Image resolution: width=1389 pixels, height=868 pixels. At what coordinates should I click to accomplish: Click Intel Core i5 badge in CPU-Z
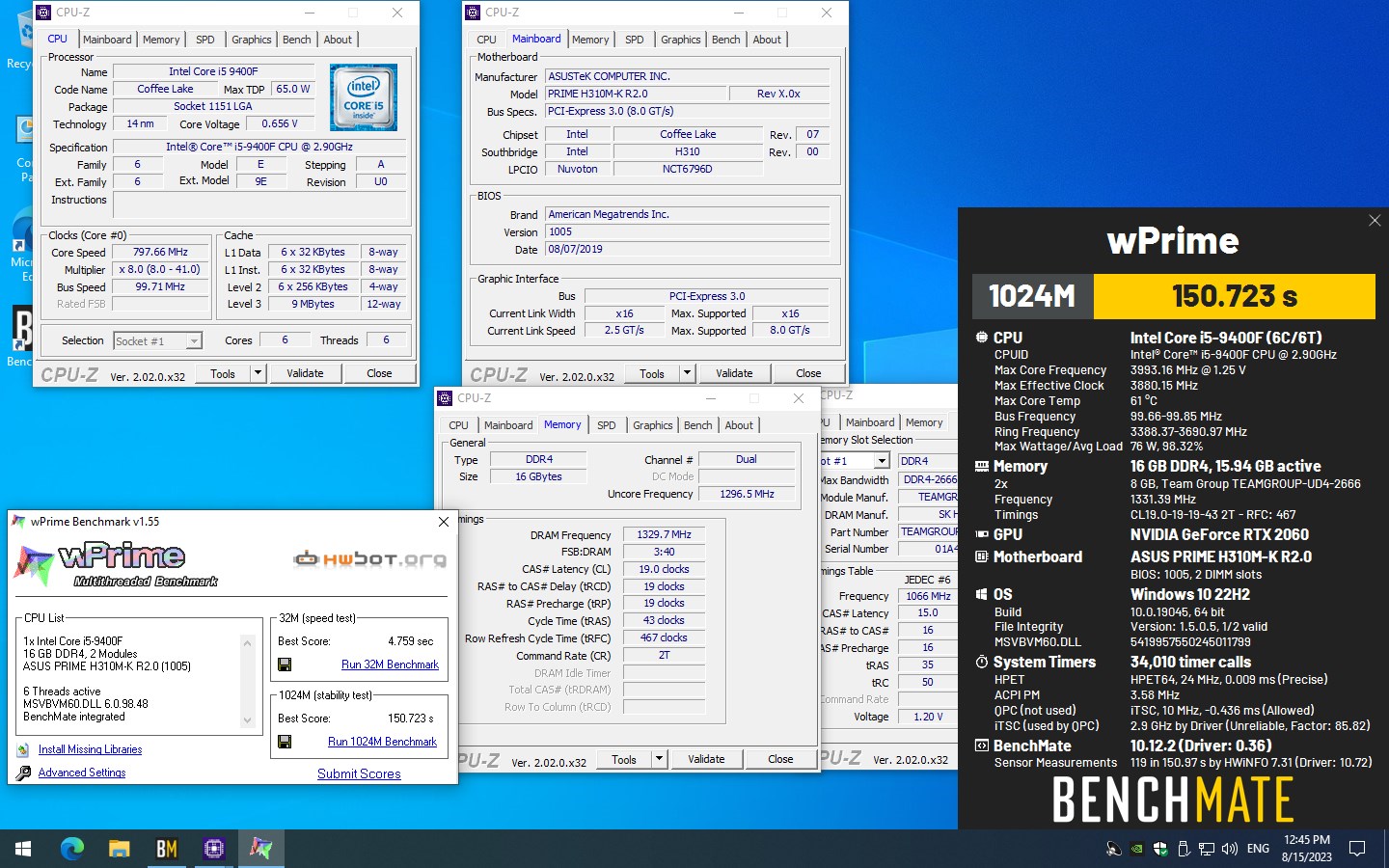(x=364, y=97)
